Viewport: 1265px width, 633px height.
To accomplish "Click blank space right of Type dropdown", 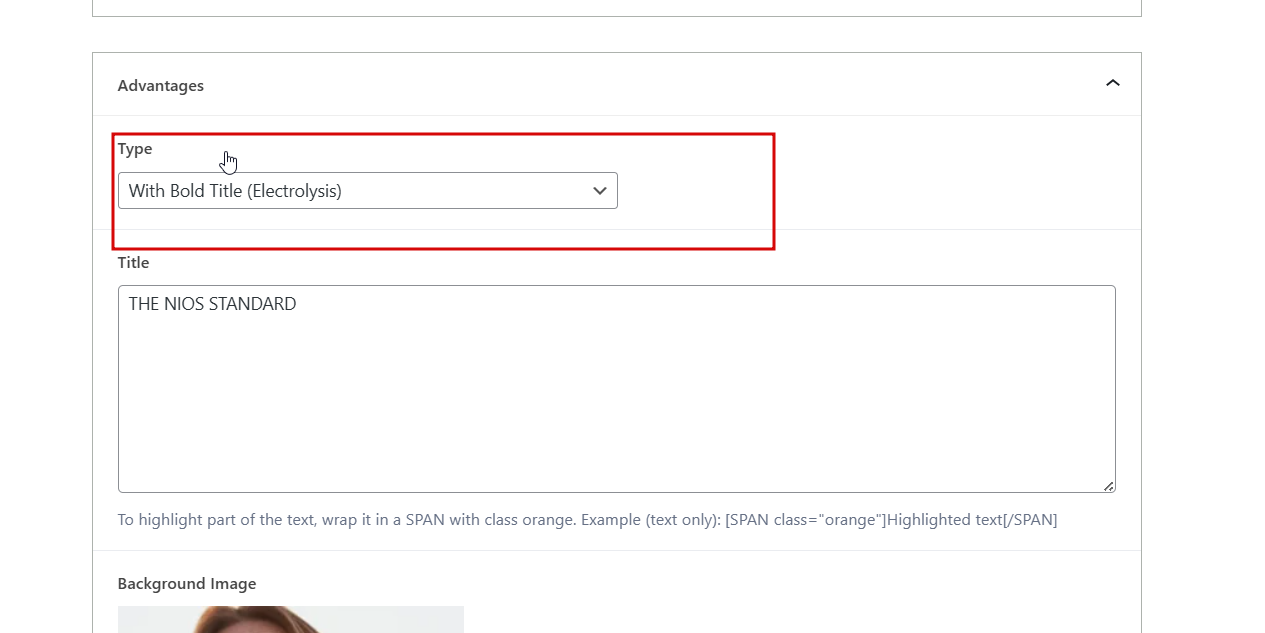I will [x=870, y=191].
